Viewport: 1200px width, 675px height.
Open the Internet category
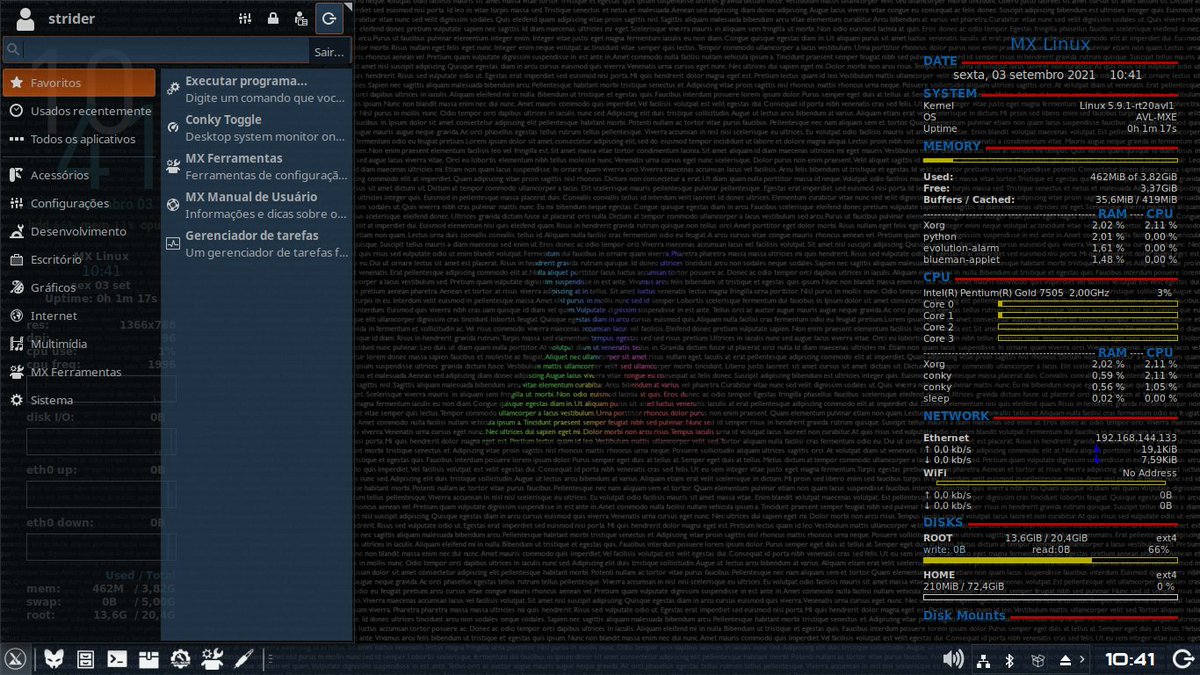[80, 316]
